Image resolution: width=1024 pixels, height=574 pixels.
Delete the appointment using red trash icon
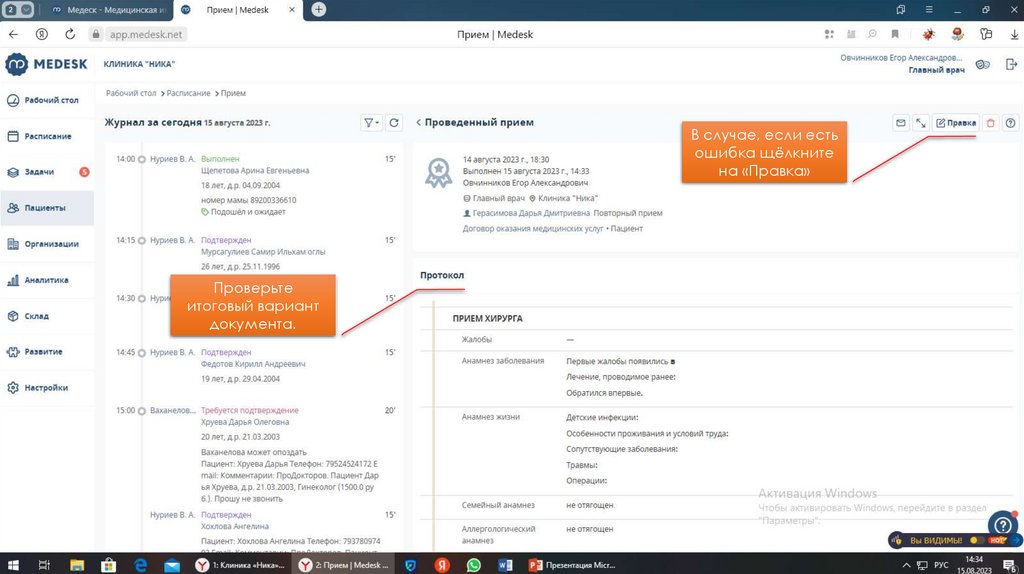click(x=990, y=123)
